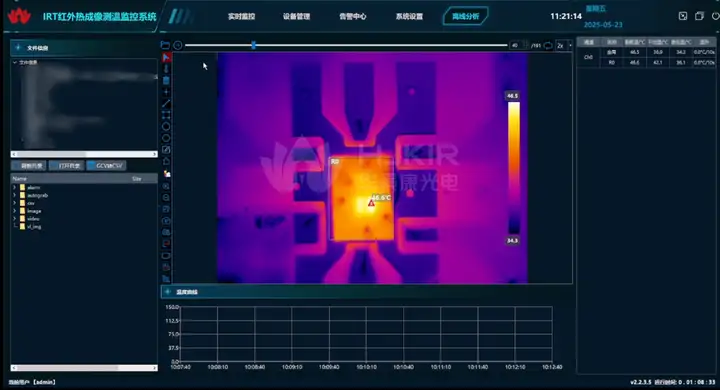Image resolution: width=720 pixels, height=390 pixels.
Task: Open the 实时监控 tab
Action: 242,17
